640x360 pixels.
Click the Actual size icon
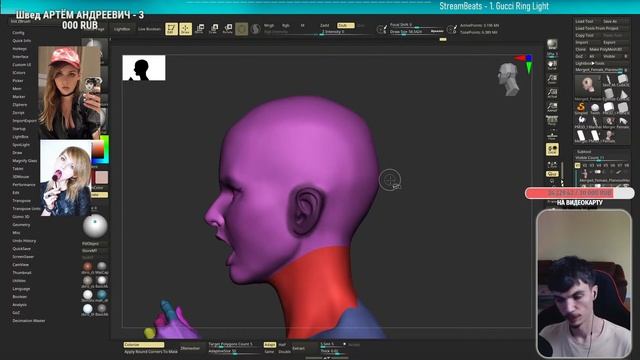tap(552, 93)
